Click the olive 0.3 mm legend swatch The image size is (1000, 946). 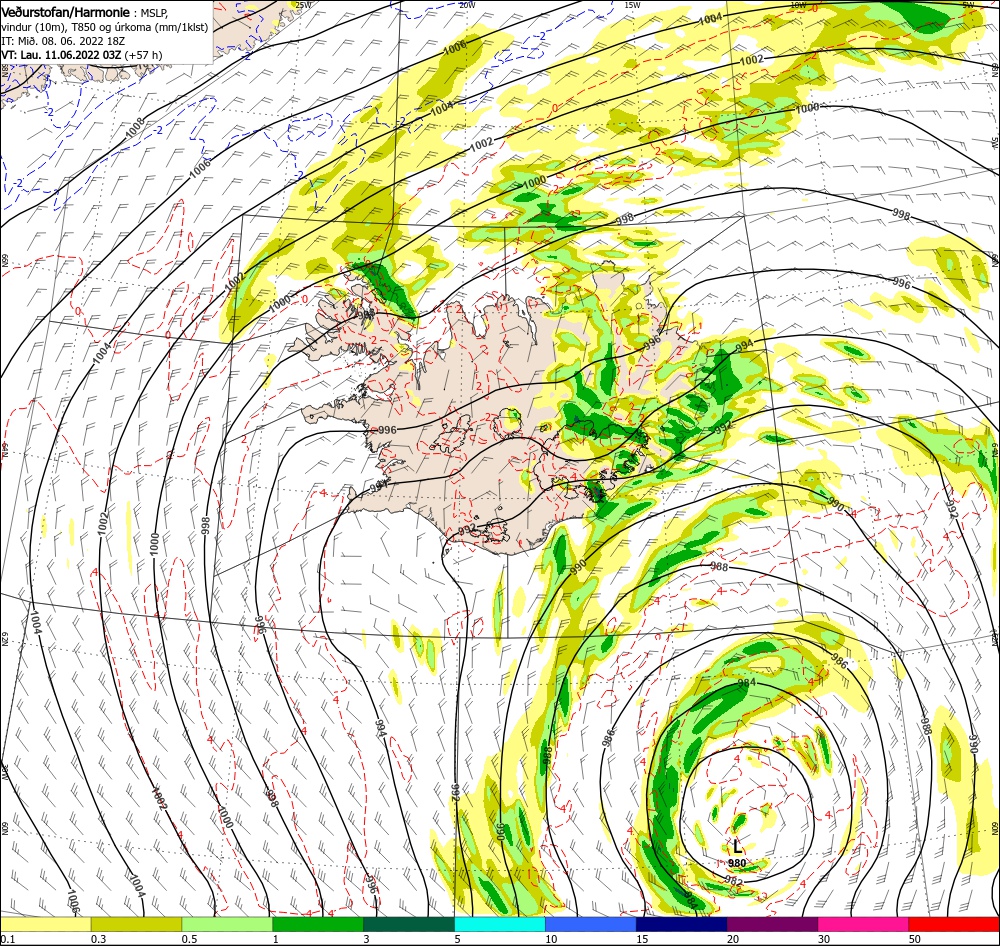(136, 924)
